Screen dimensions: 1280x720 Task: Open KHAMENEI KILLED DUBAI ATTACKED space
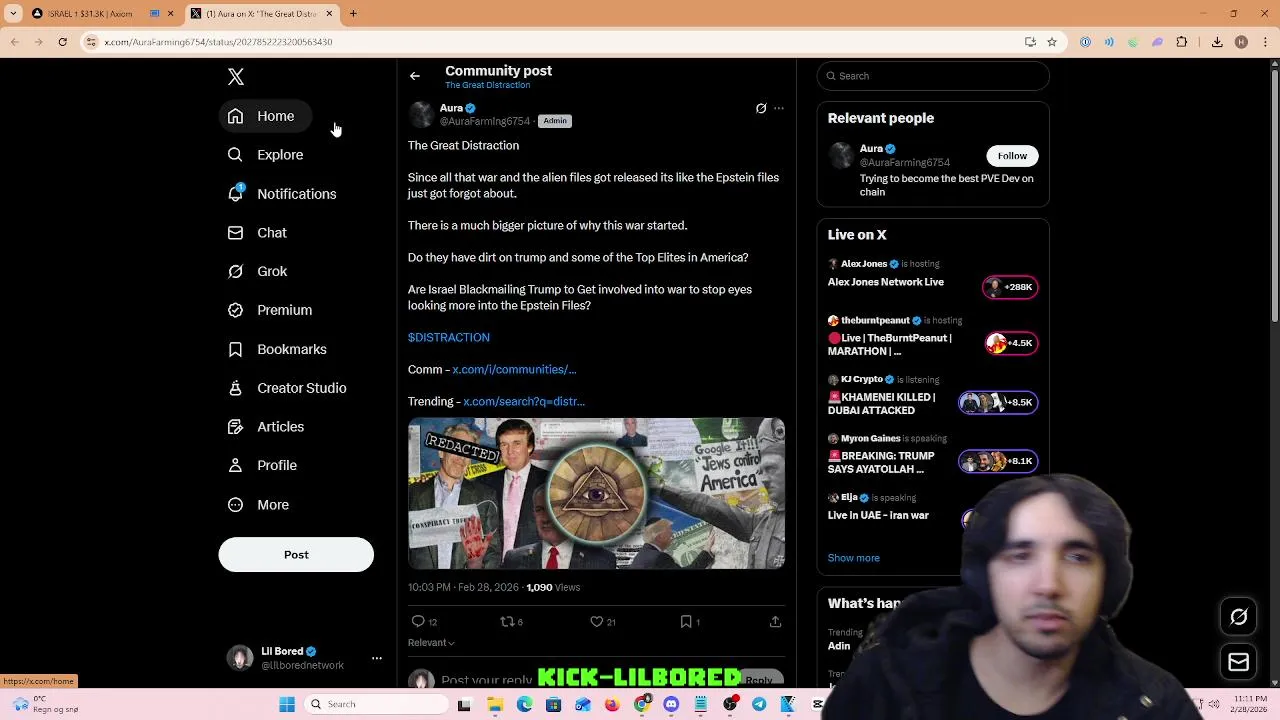click(x=933, y=396)
